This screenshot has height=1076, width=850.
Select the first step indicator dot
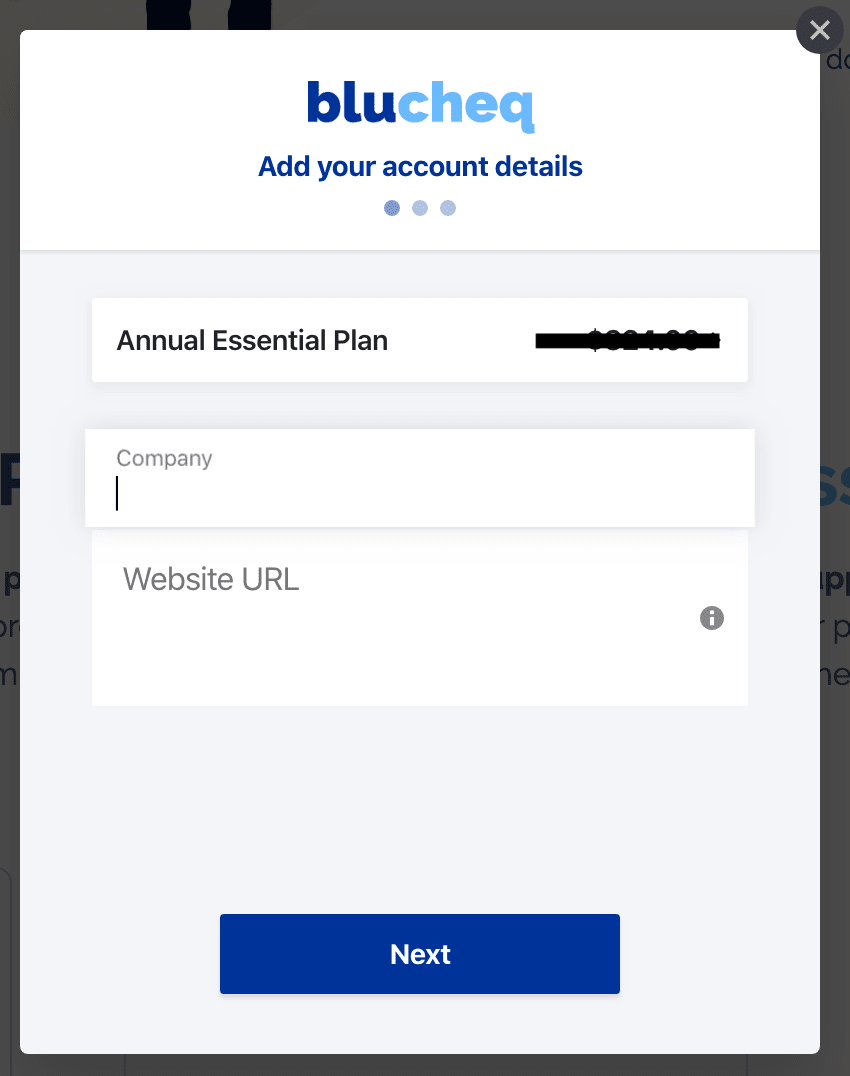[x=392, y=208]
